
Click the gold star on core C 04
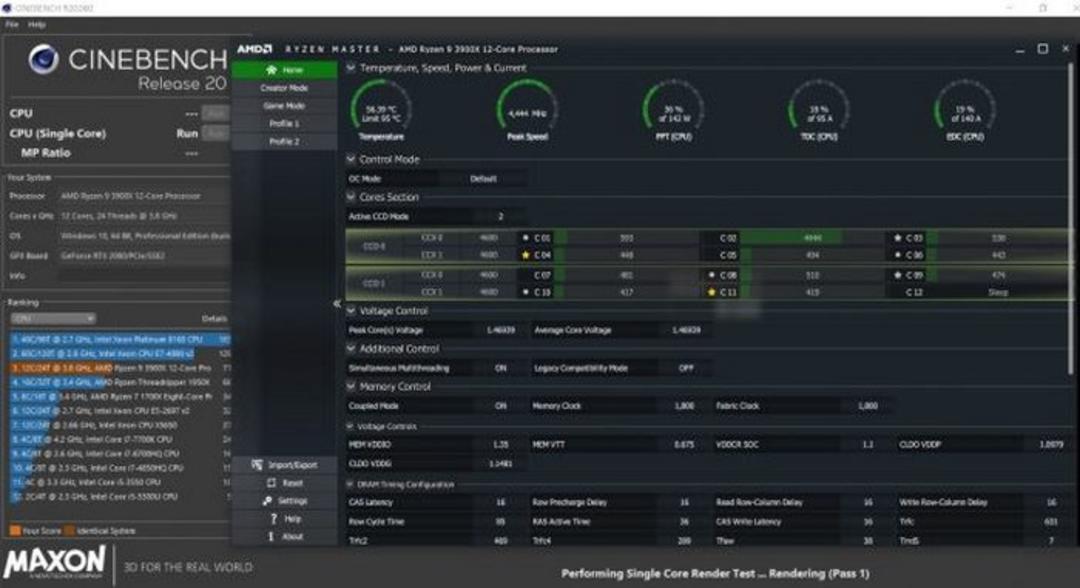click(526, 255)
